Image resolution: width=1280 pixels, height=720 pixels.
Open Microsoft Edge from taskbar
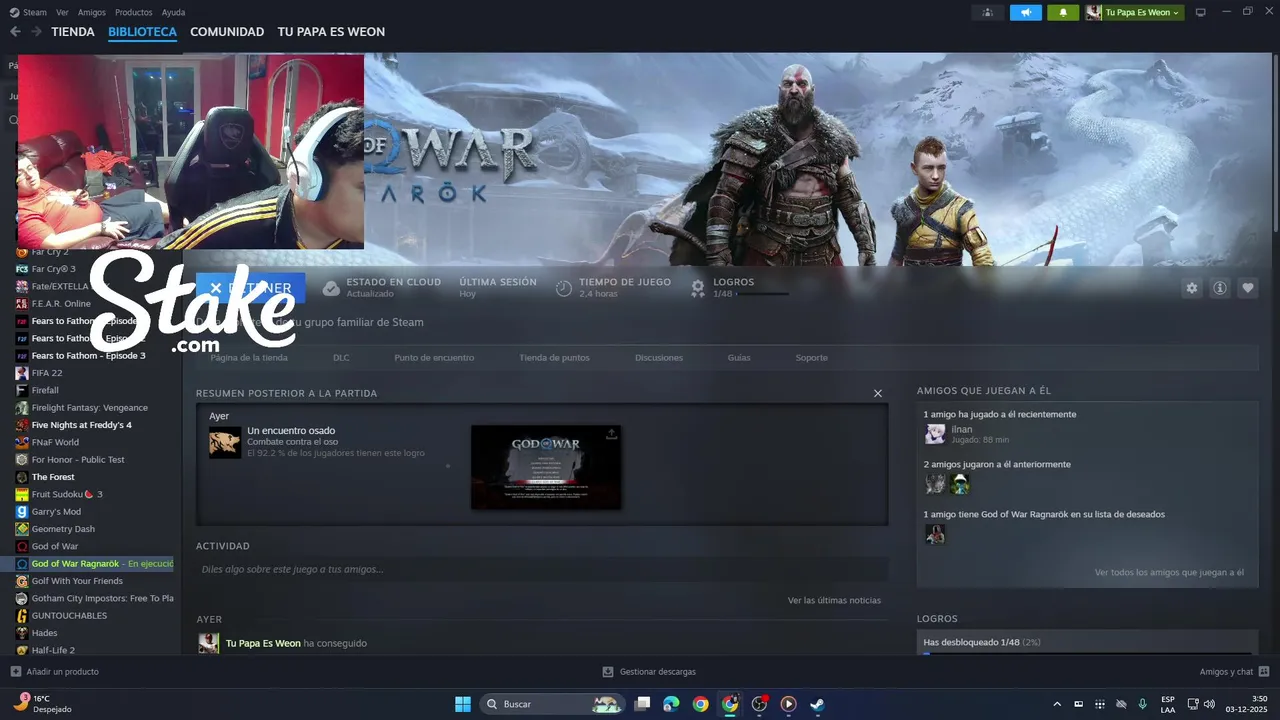671,704
